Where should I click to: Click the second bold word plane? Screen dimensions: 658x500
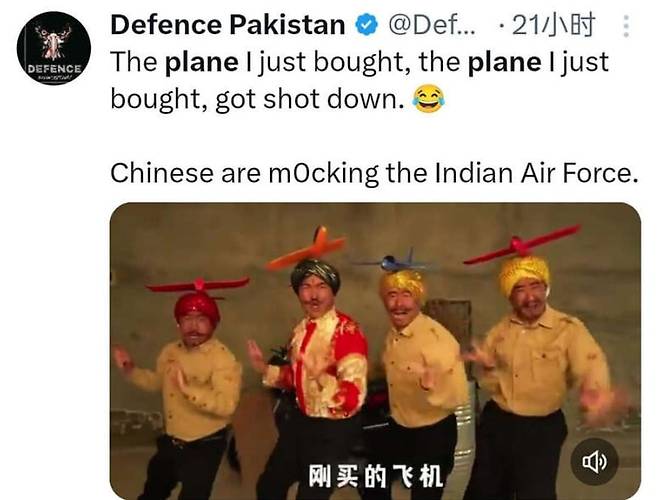[504, 62]
